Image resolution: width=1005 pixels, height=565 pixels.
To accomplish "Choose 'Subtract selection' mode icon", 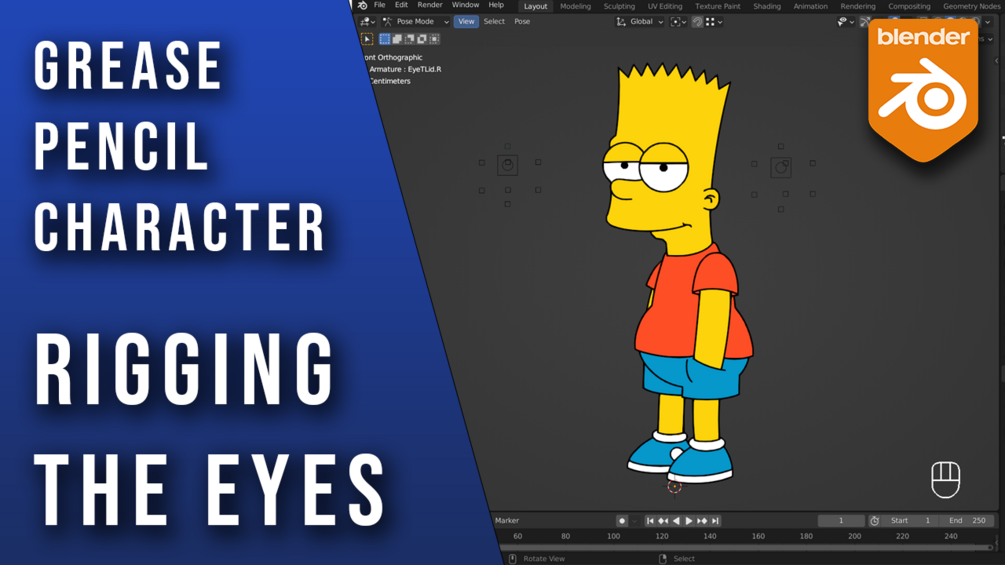I will 409,39.
